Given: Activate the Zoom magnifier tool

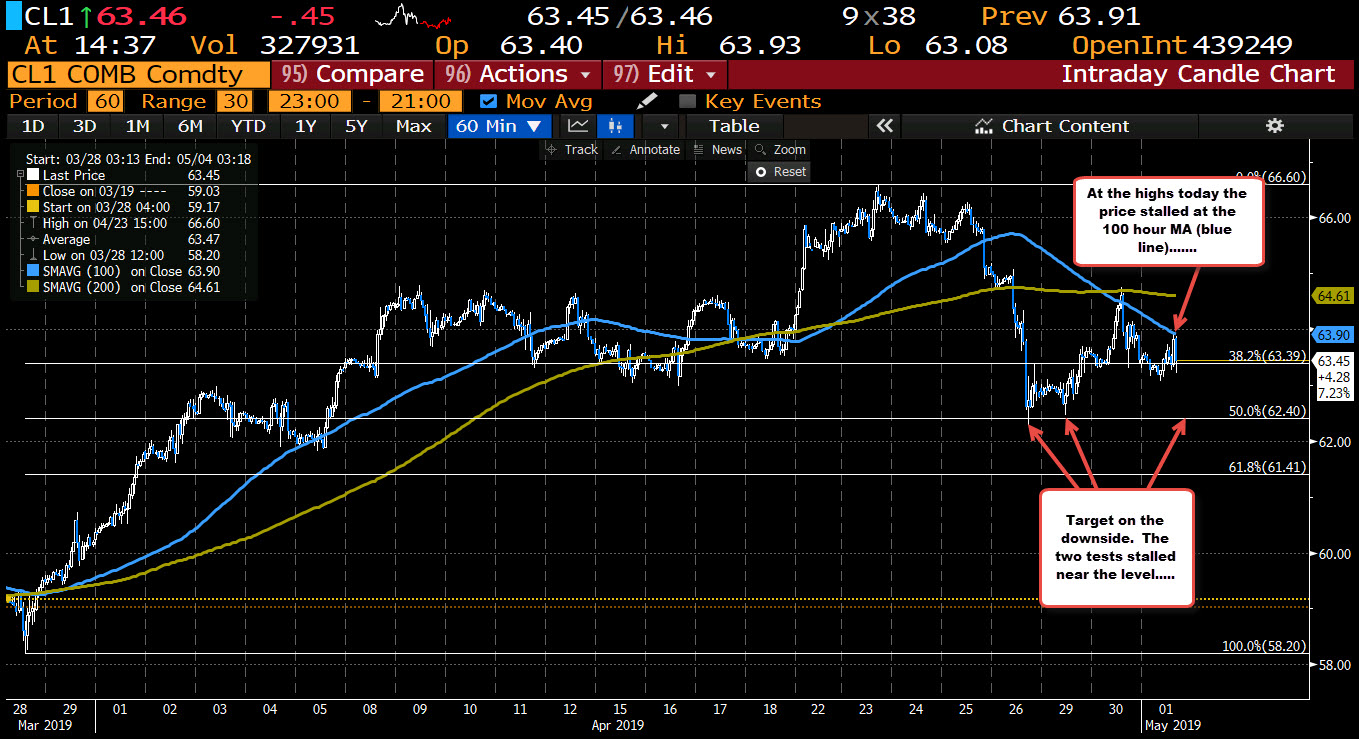Looking at the screenshot, I should (781, 149).
